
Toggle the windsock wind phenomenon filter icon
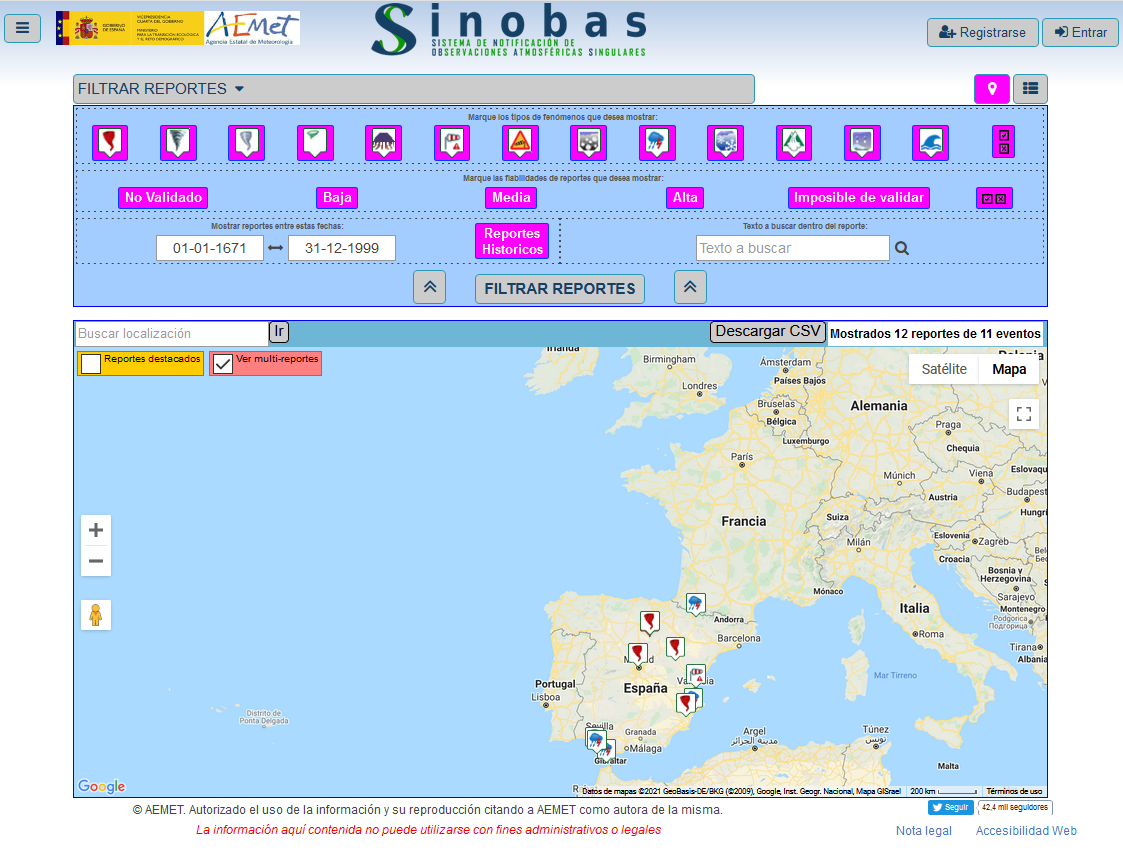coord(452,143)
